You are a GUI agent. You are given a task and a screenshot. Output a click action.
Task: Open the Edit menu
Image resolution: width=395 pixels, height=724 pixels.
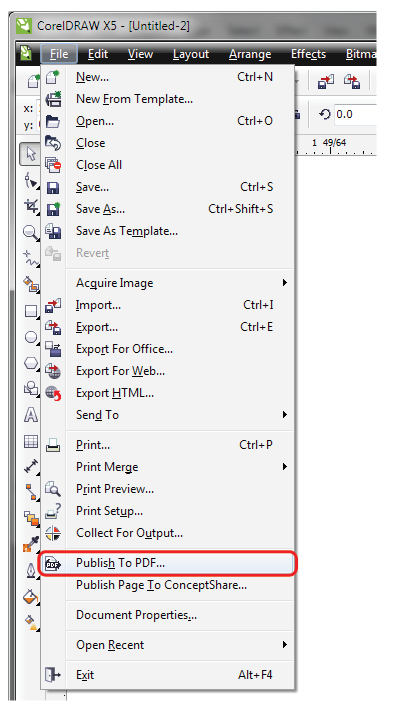(x=98, y=54)
